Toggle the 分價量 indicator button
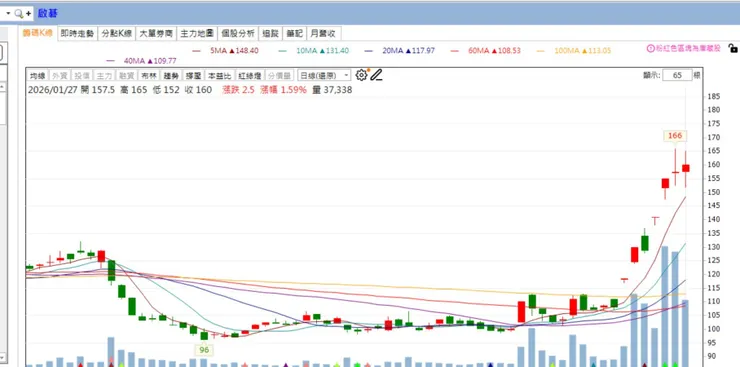Screen dimensions: 740x367 click(279, 75)
